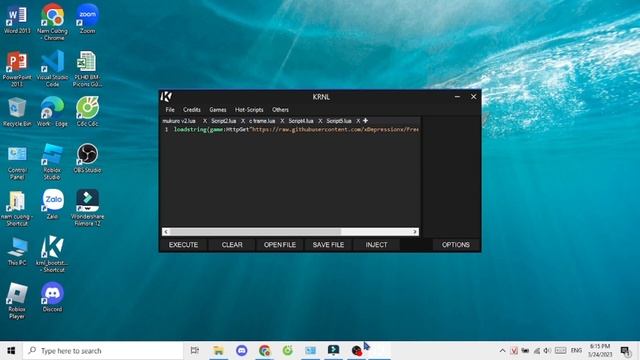The height and width of the screenshot is (360, 640).
Task: Click the loadstring code line in editor
Action: coord(296,129)
